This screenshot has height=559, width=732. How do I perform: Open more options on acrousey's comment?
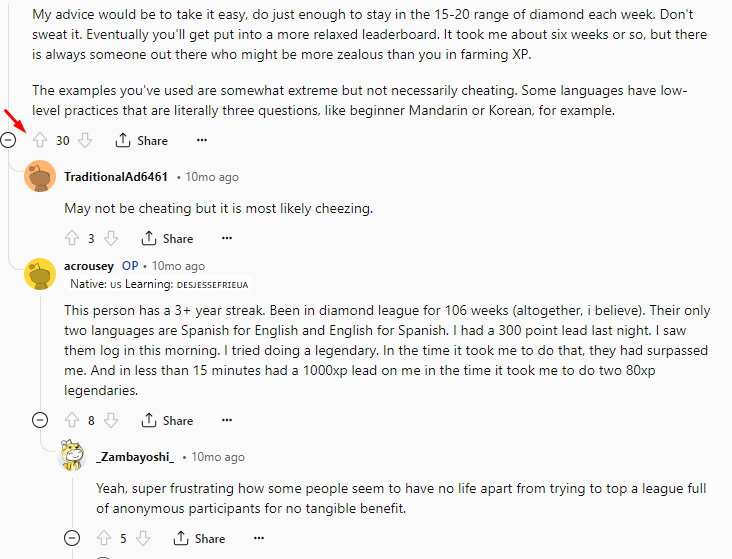click(x=227, y=420)
